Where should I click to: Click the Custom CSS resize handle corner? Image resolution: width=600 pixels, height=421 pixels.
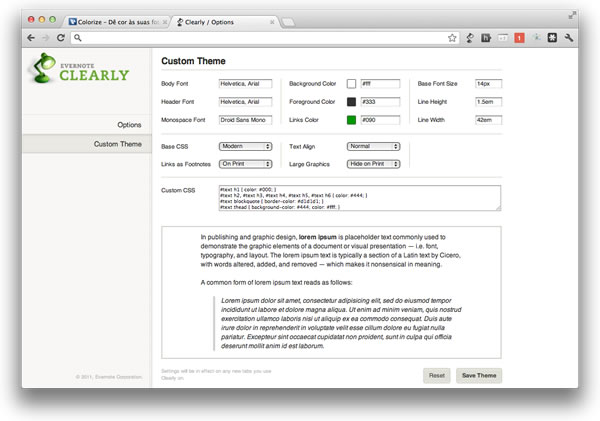tap(498, 208)
